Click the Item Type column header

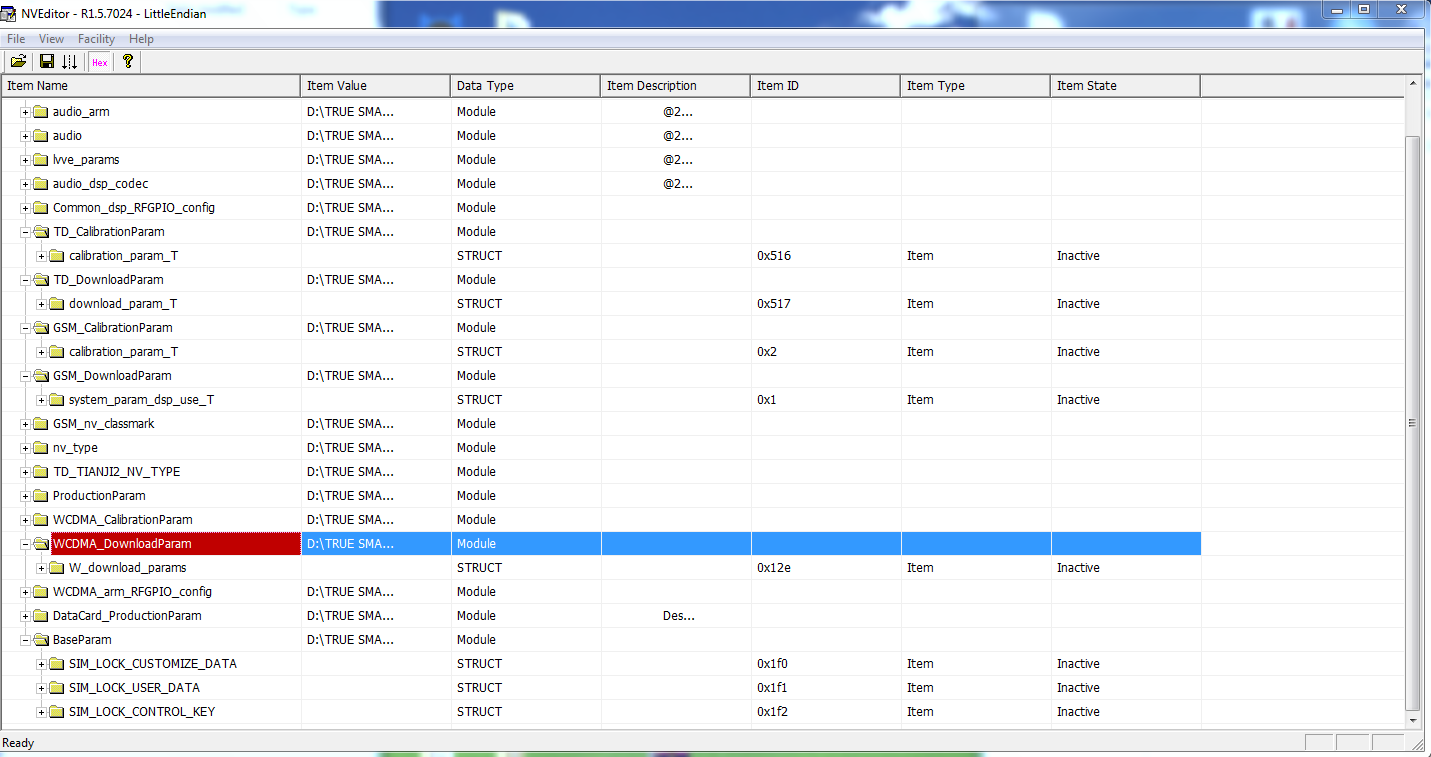975,86
